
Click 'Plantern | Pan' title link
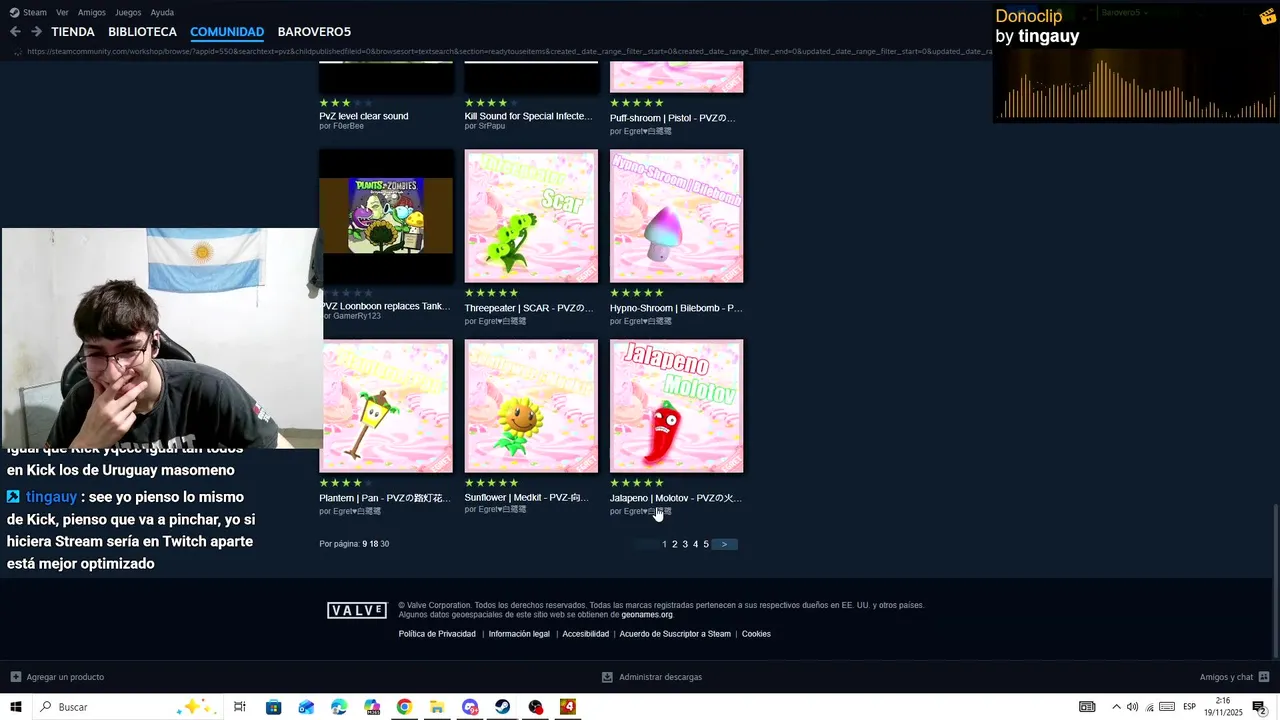click(385, 498)
